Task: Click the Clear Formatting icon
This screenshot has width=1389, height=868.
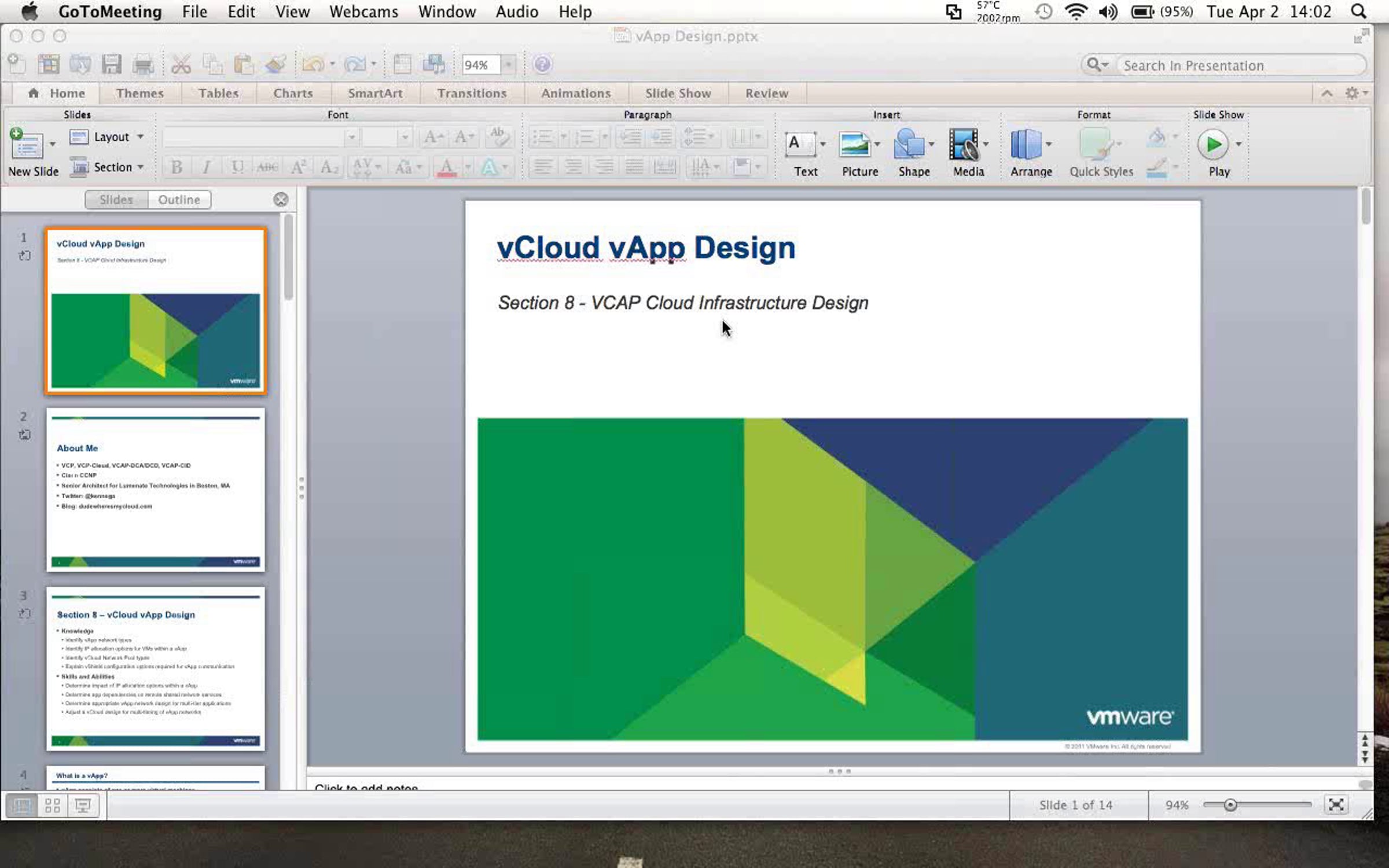Action: point(498,137)
